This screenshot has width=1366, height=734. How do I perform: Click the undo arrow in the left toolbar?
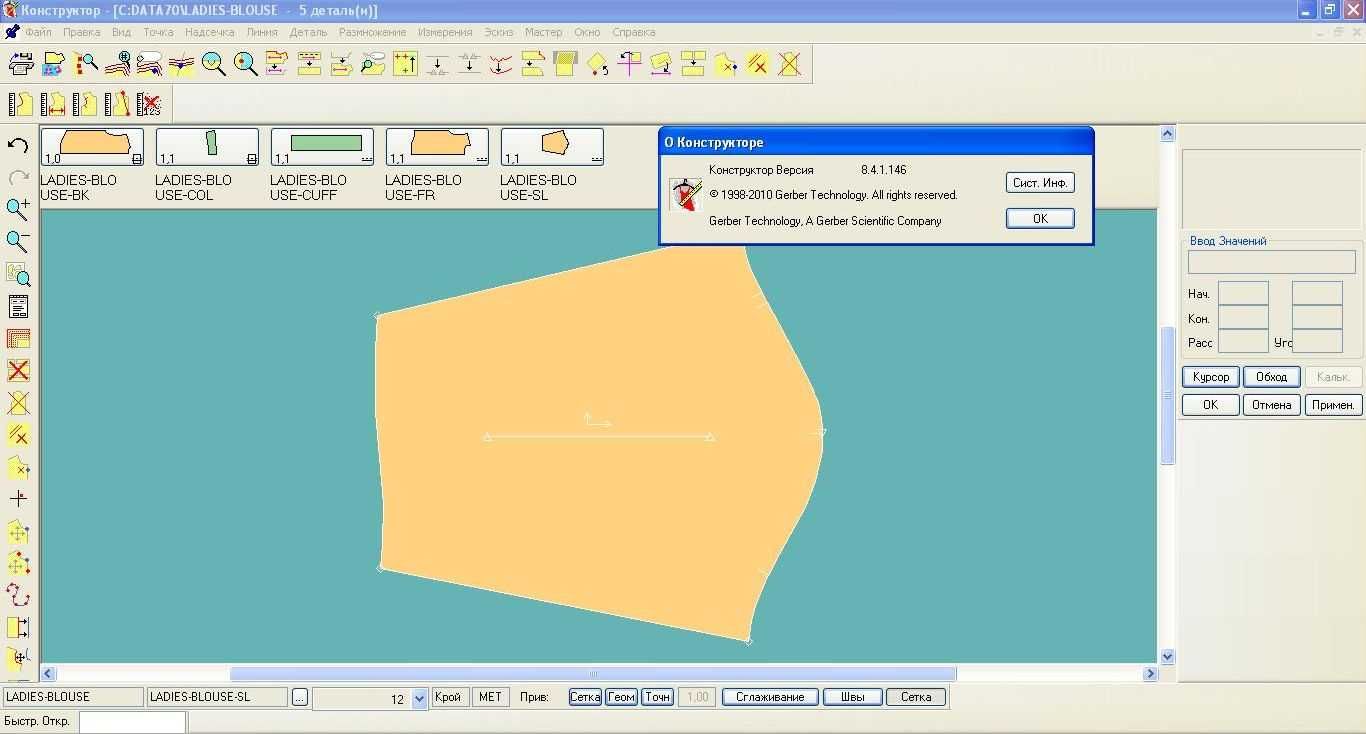18,145
